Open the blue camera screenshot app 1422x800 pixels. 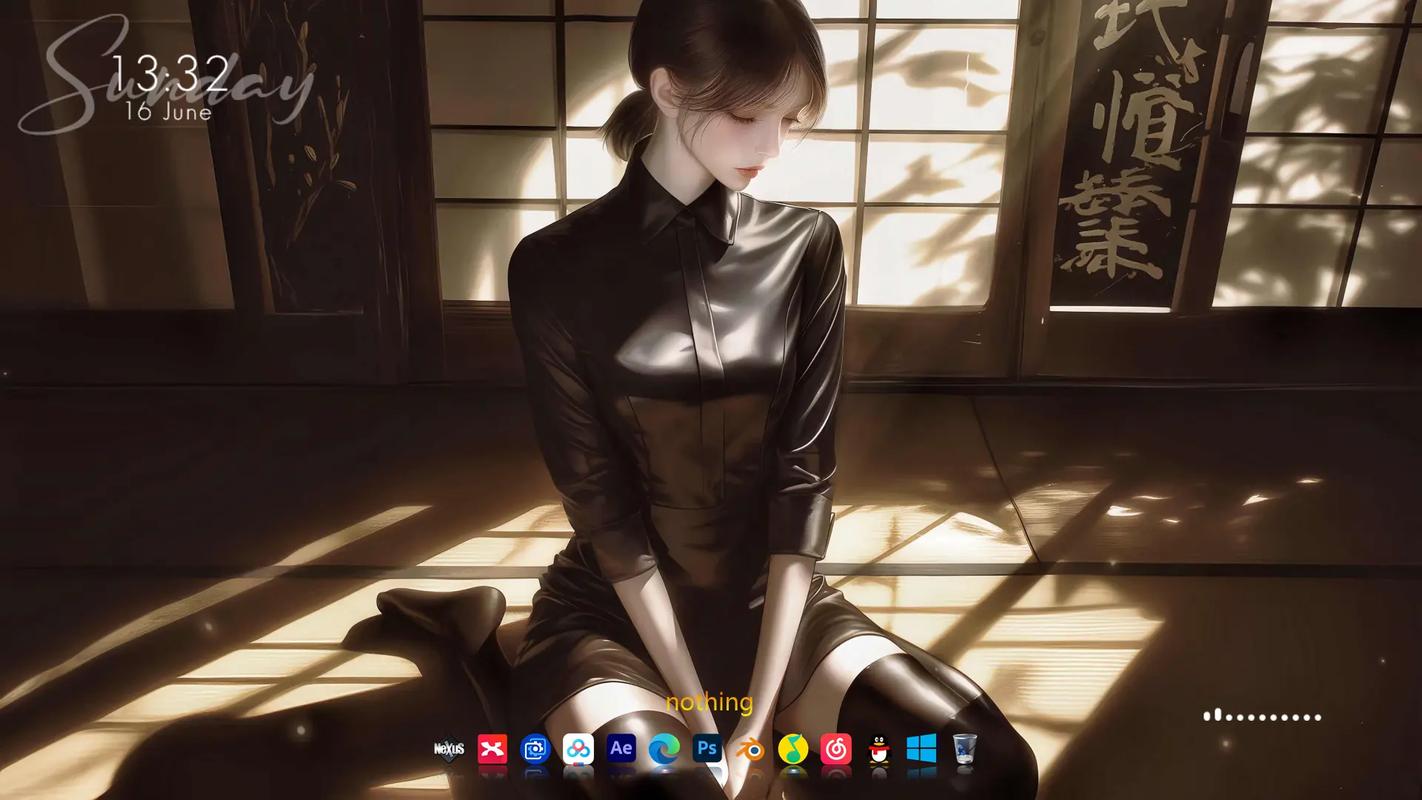[535, 749]
